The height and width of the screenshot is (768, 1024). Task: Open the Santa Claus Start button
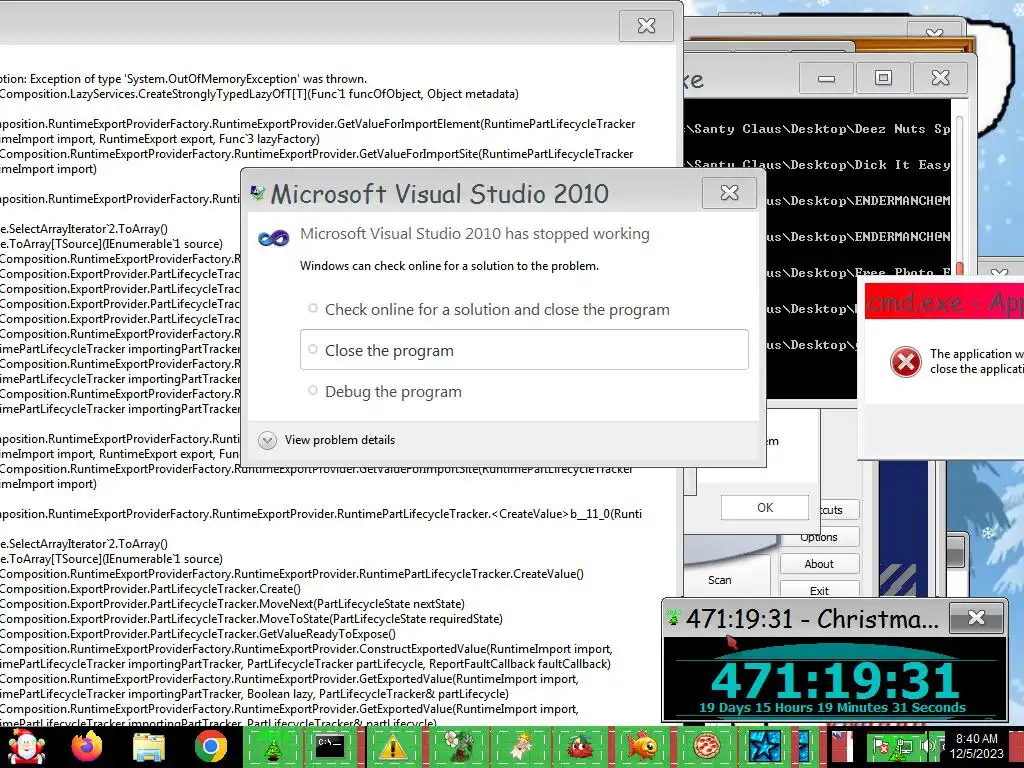26,747
